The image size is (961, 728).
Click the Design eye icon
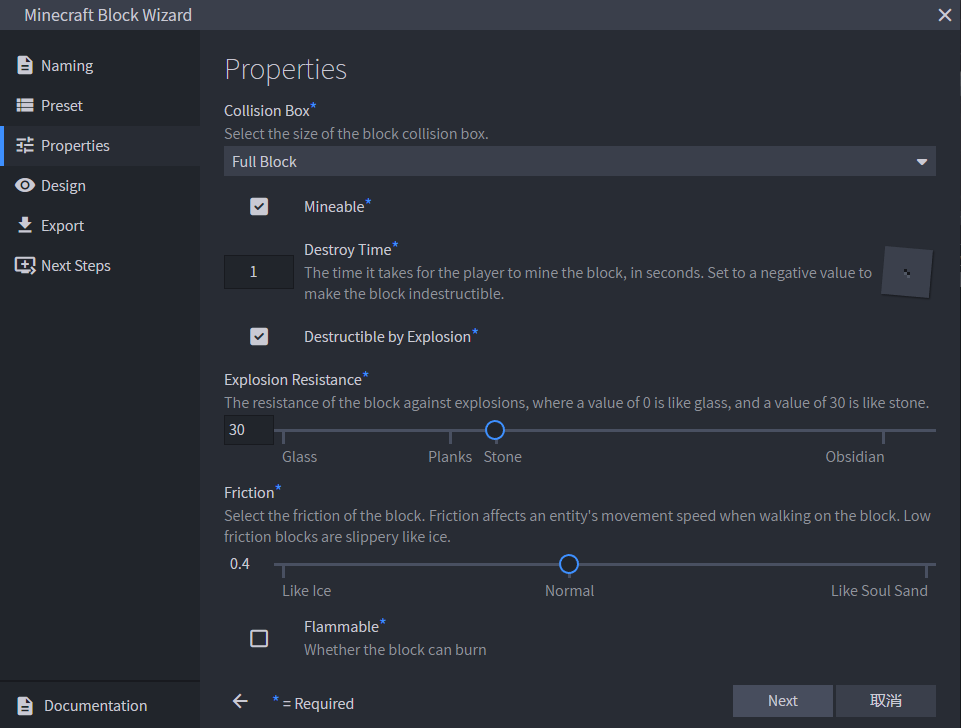25,185
